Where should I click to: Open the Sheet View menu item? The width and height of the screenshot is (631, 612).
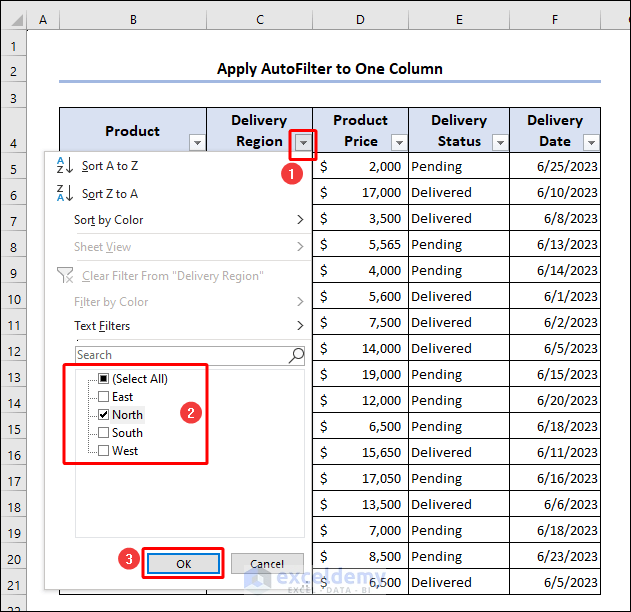point(178,247)
